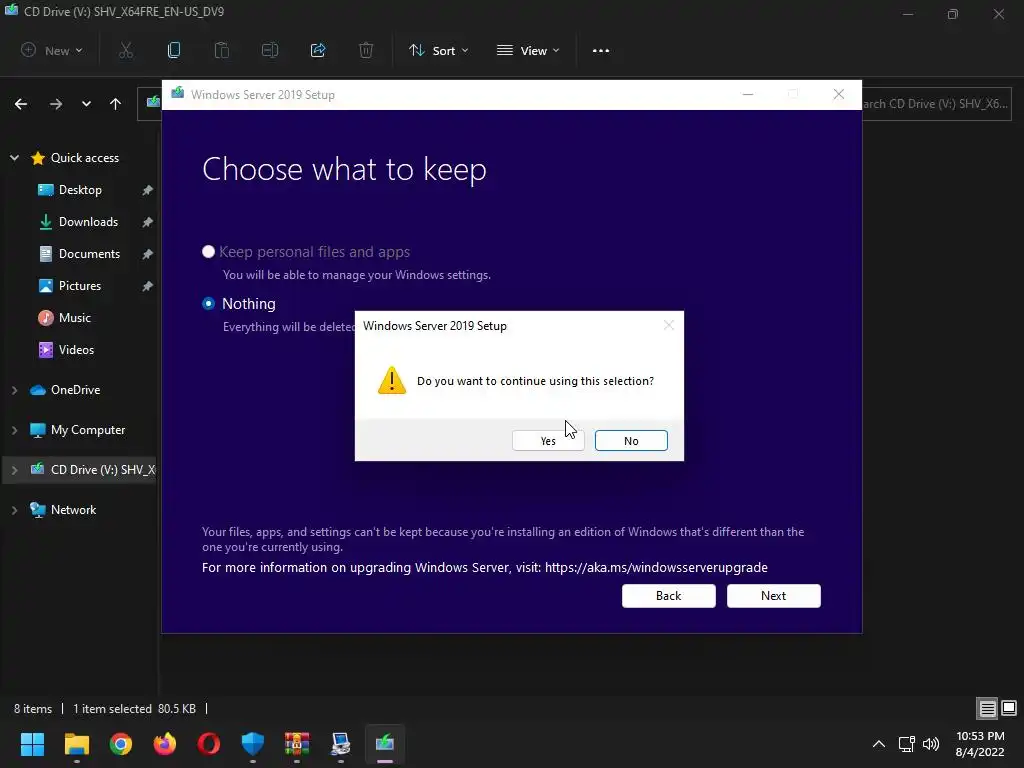
Task: Select My Computer in navigation pane
Action: click(x=88, y=430)
